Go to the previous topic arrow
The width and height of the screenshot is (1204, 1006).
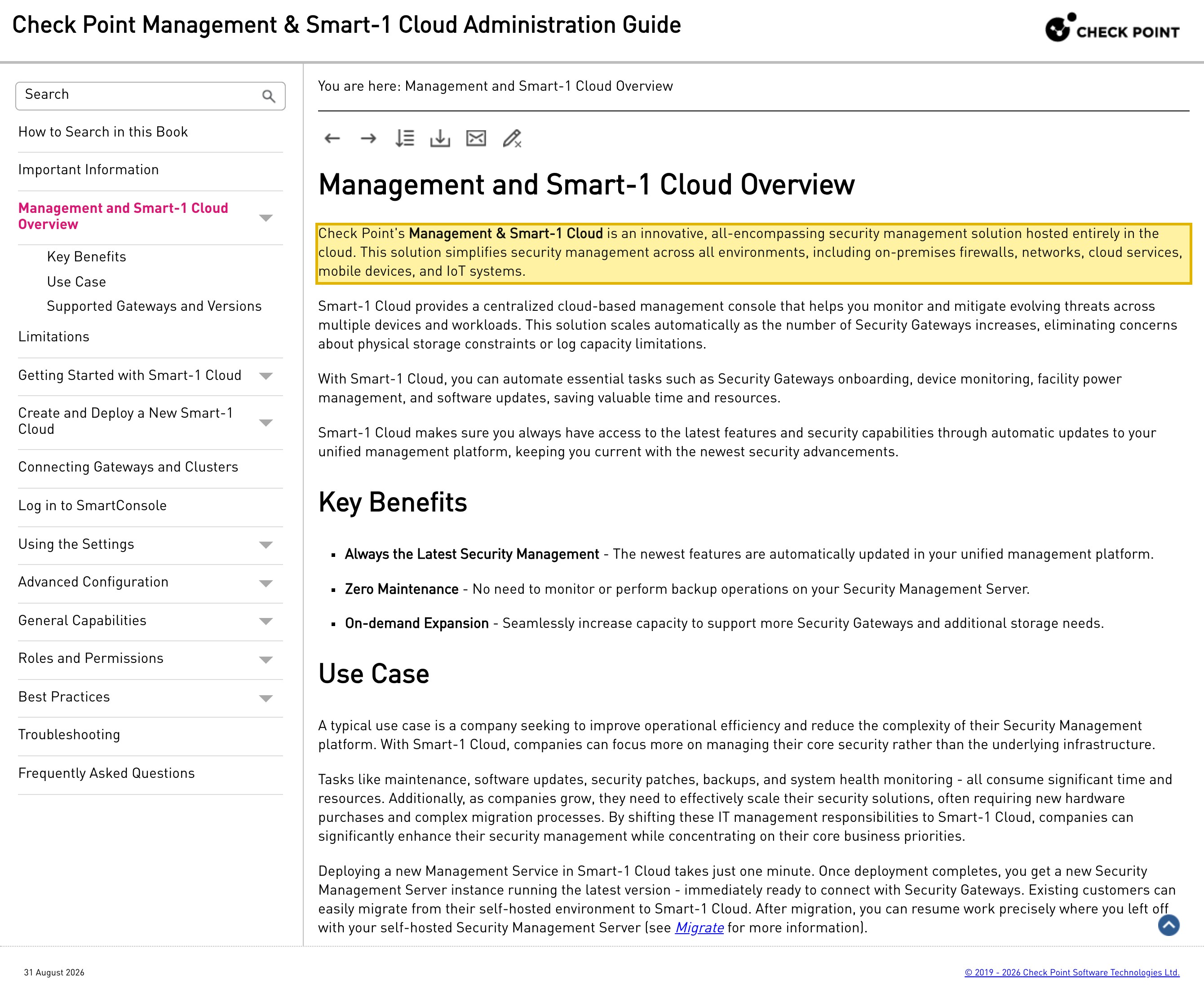tap(332, 139)
